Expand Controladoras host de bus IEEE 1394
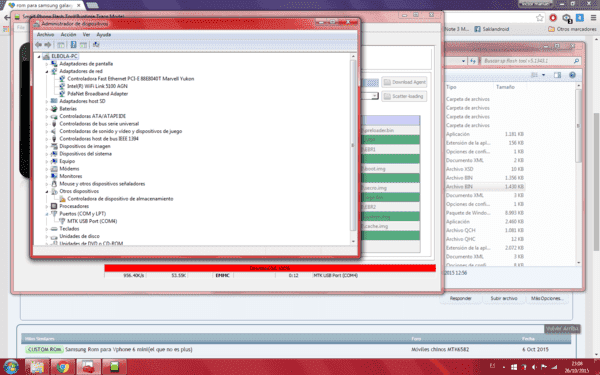 pos(47,139)
